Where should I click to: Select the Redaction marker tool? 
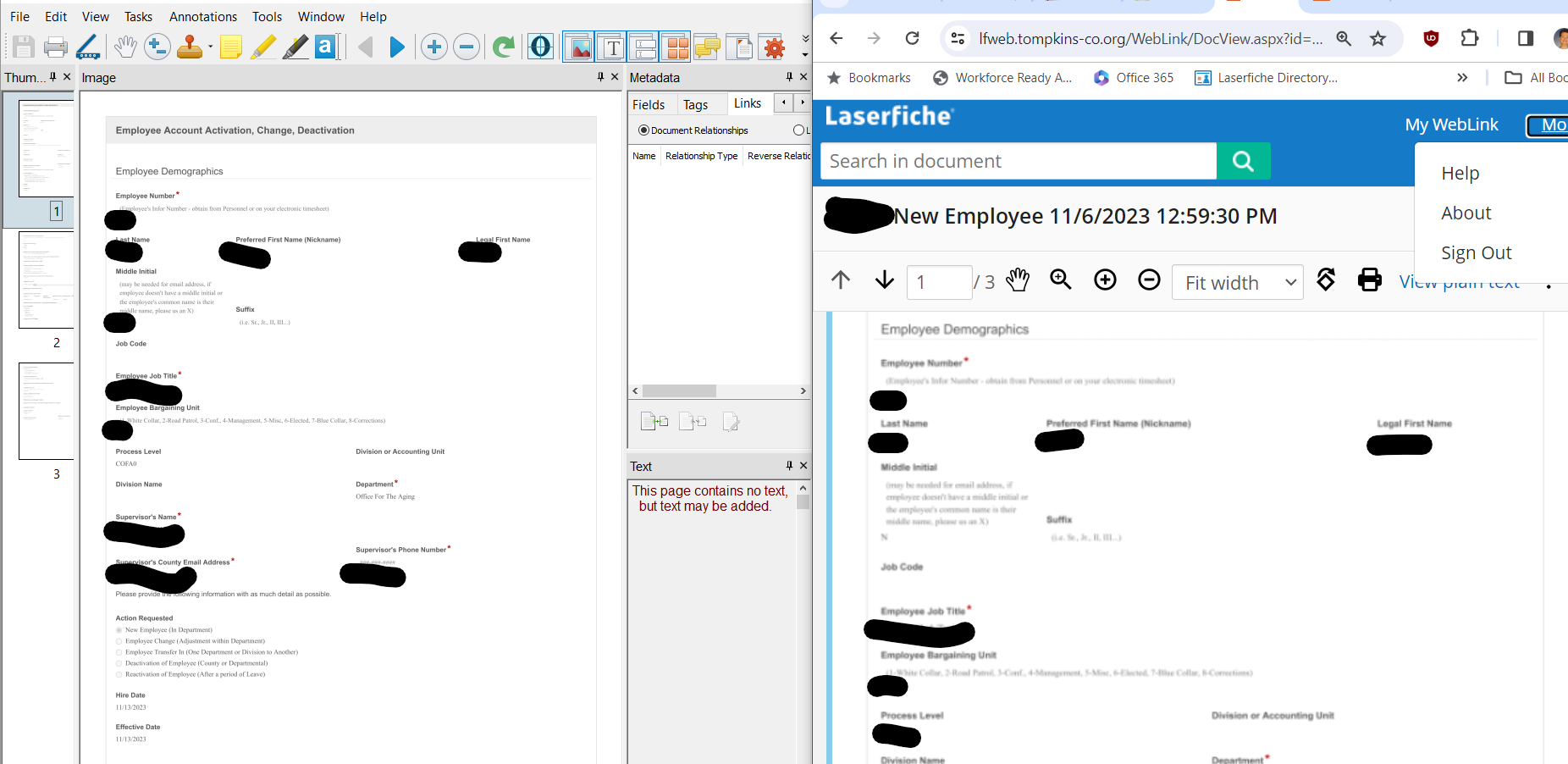tap(295, 47)
